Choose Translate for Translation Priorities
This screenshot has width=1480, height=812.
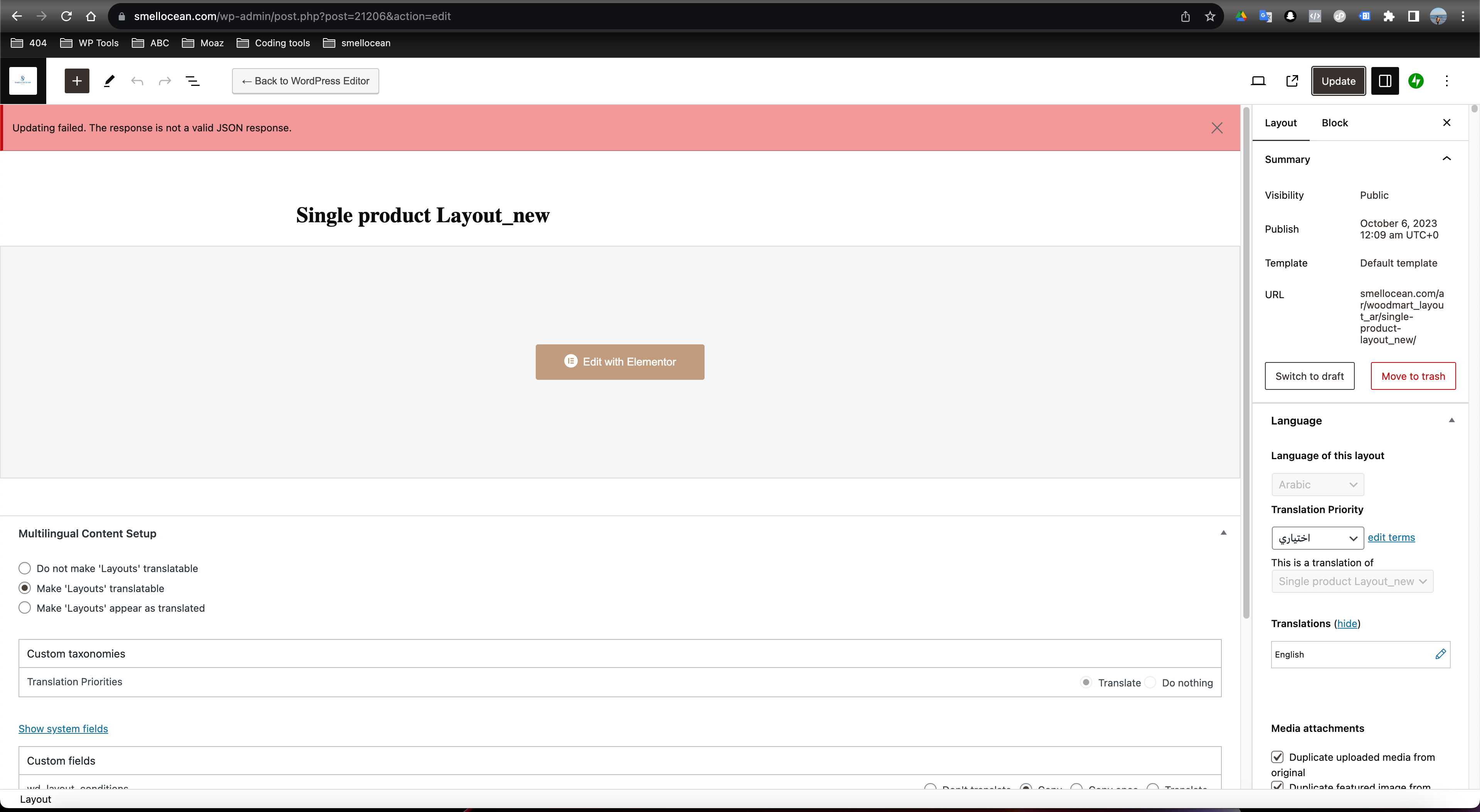click(1086, 682)
